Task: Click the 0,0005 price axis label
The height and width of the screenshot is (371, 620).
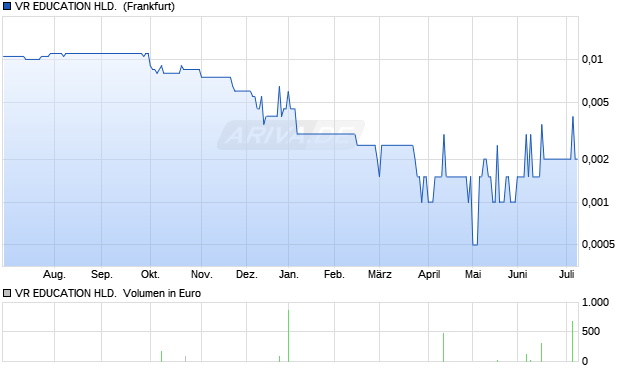Action: tap(598, 244)
